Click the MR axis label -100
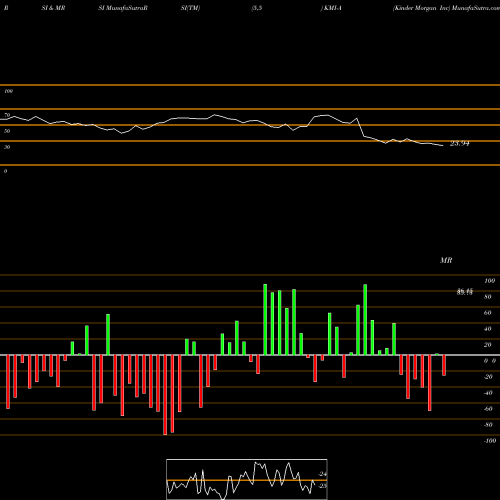 tap(490, 441)
